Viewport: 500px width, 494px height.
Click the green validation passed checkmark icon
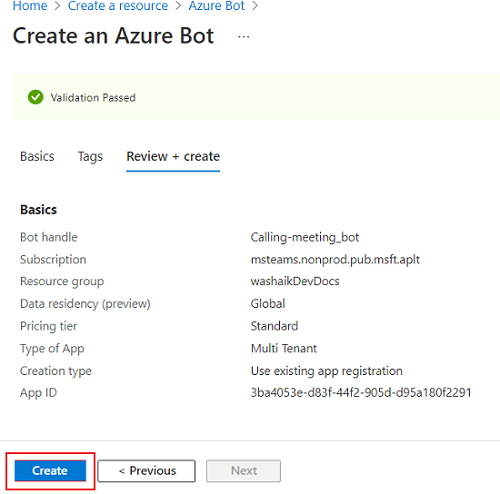tap(36, 97)
